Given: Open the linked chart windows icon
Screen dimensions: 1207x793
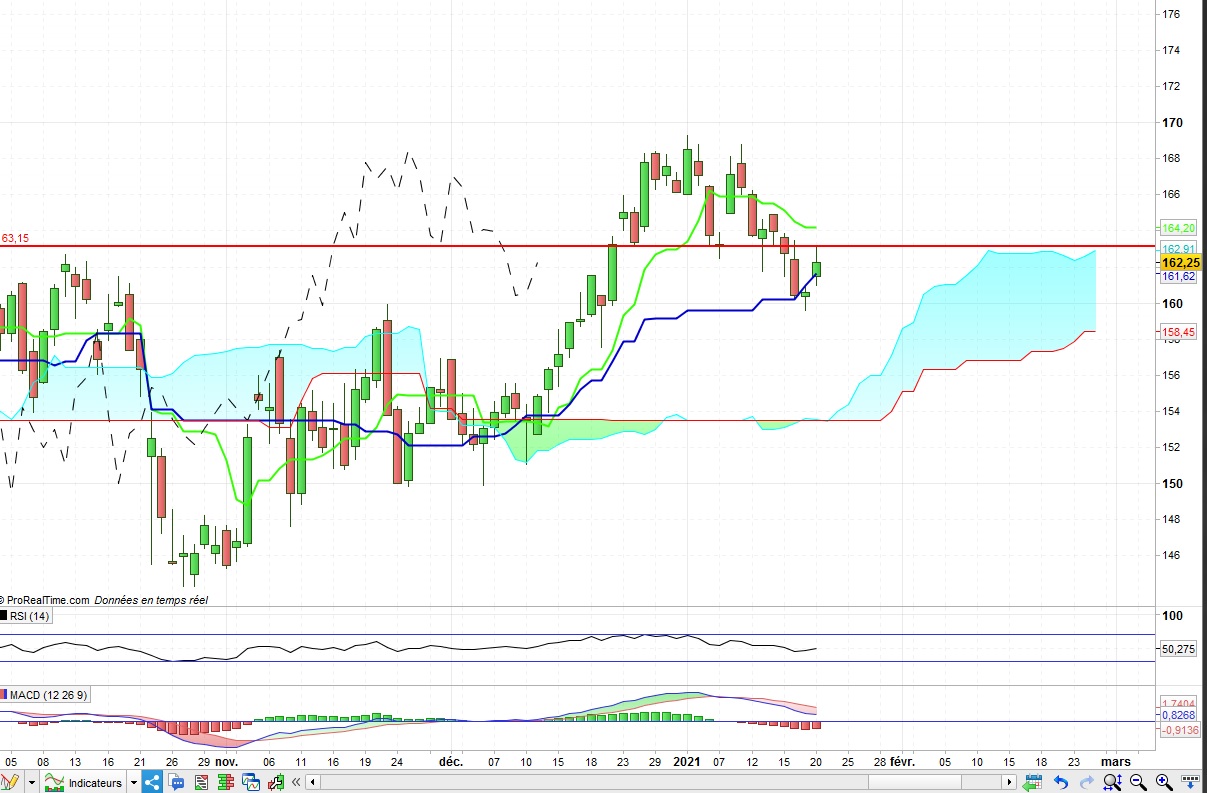Looking at the screenshot, I should [250, 782].
